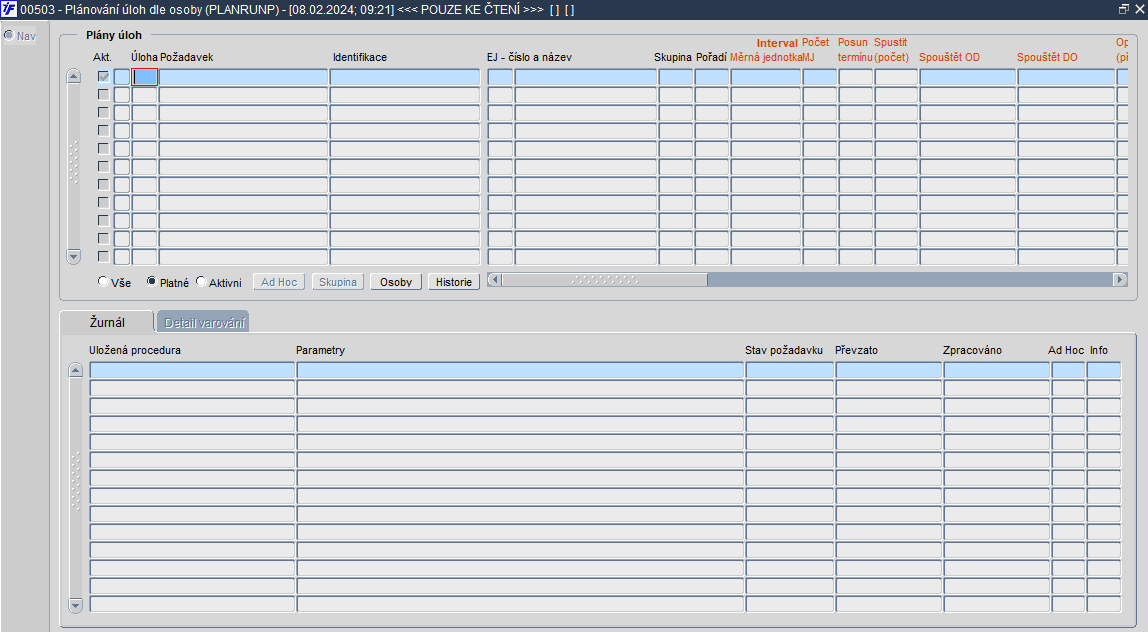1148x632 pixels.
Task: Click the Interval column header label
Action: (x=777, y=43)
